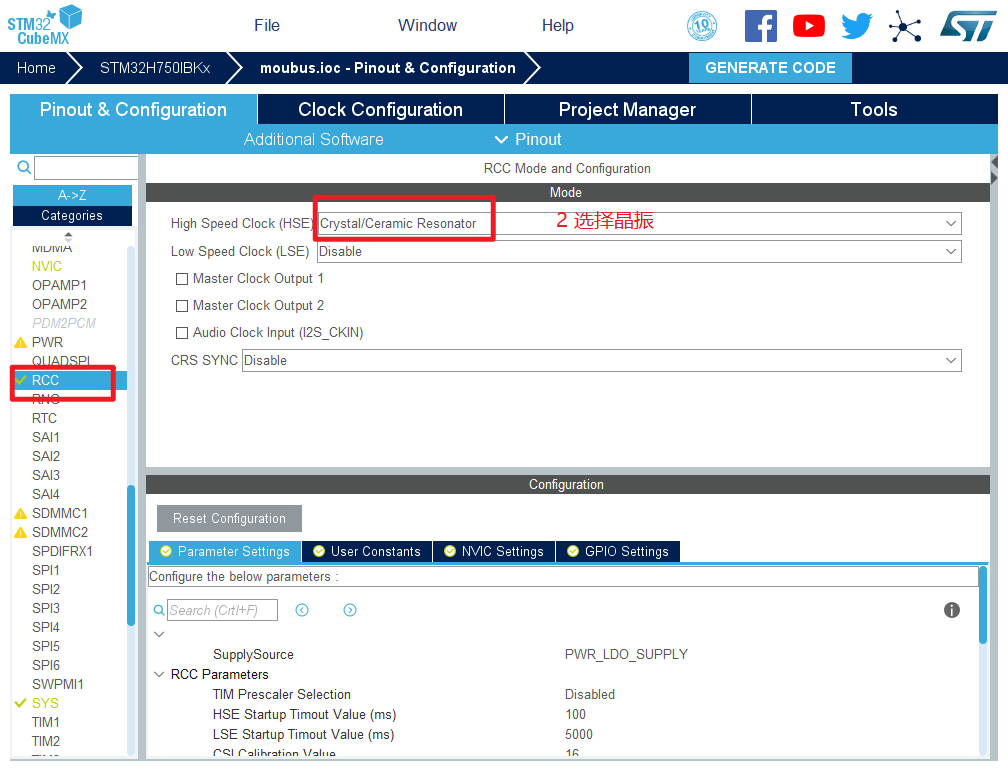Open ST Facebook page icon
The width and height of the screenshot is (1008, 771).
click(x=760, y=26)
